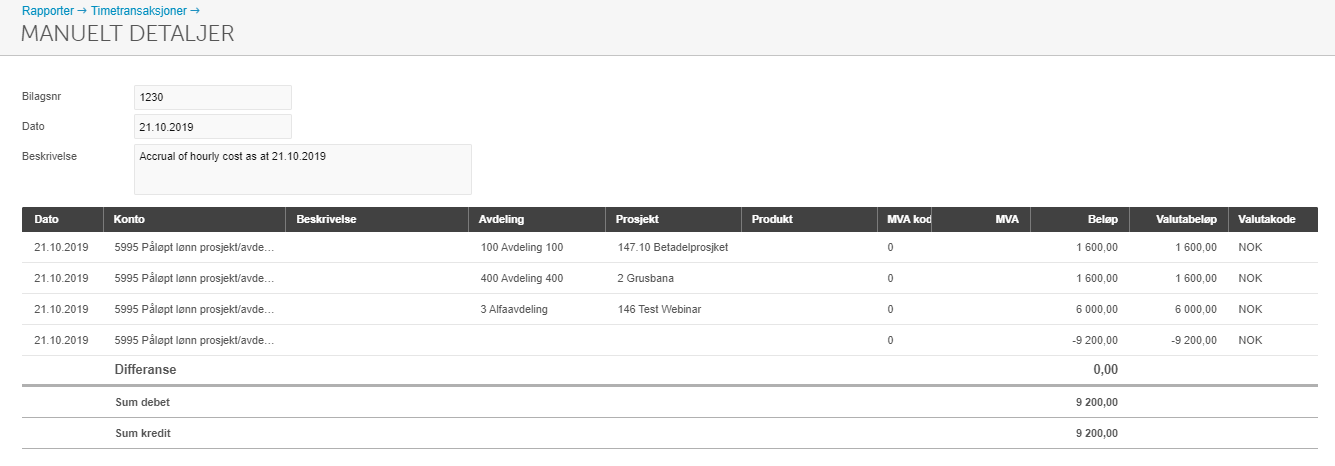
Task: Click NOK in the Betadelprosjekt row
Action: [1250, 247]
